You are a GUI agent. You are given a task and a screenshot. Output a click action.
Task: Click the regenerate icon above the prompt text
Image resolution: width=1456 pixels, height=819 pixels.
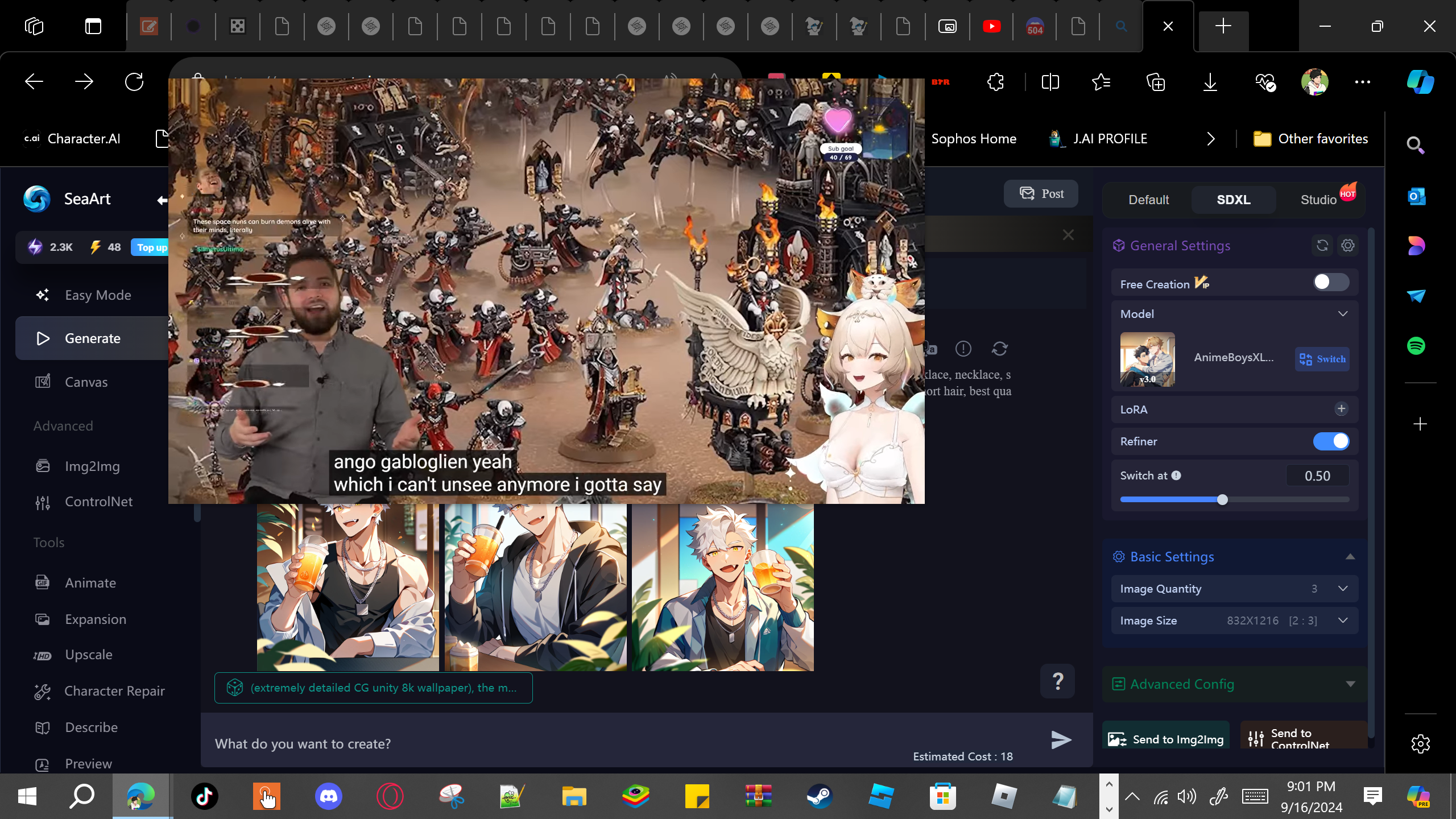click(x=999, y=349)
